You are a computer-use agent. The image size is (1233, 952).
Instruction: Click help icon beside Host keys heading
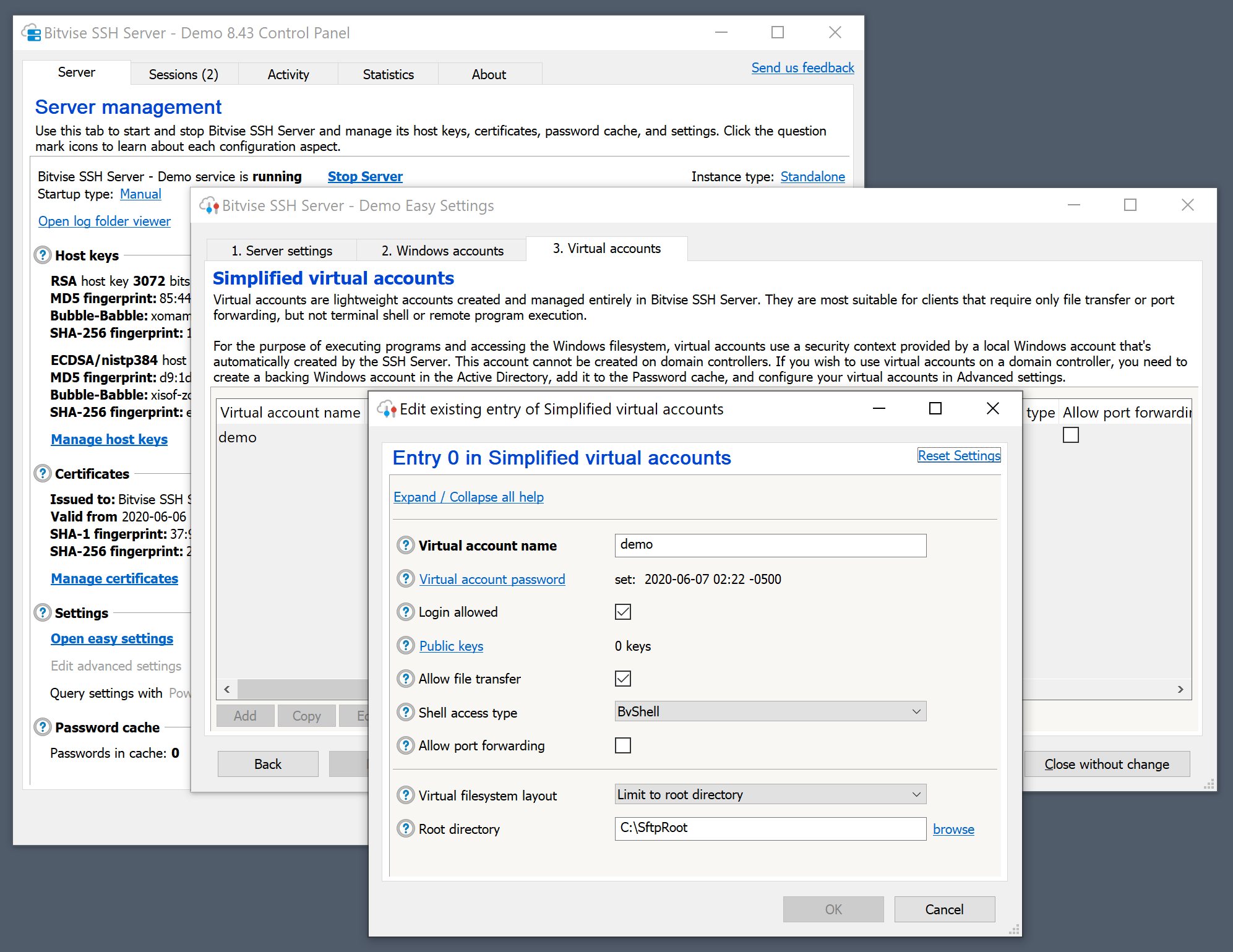coord(42,255)
